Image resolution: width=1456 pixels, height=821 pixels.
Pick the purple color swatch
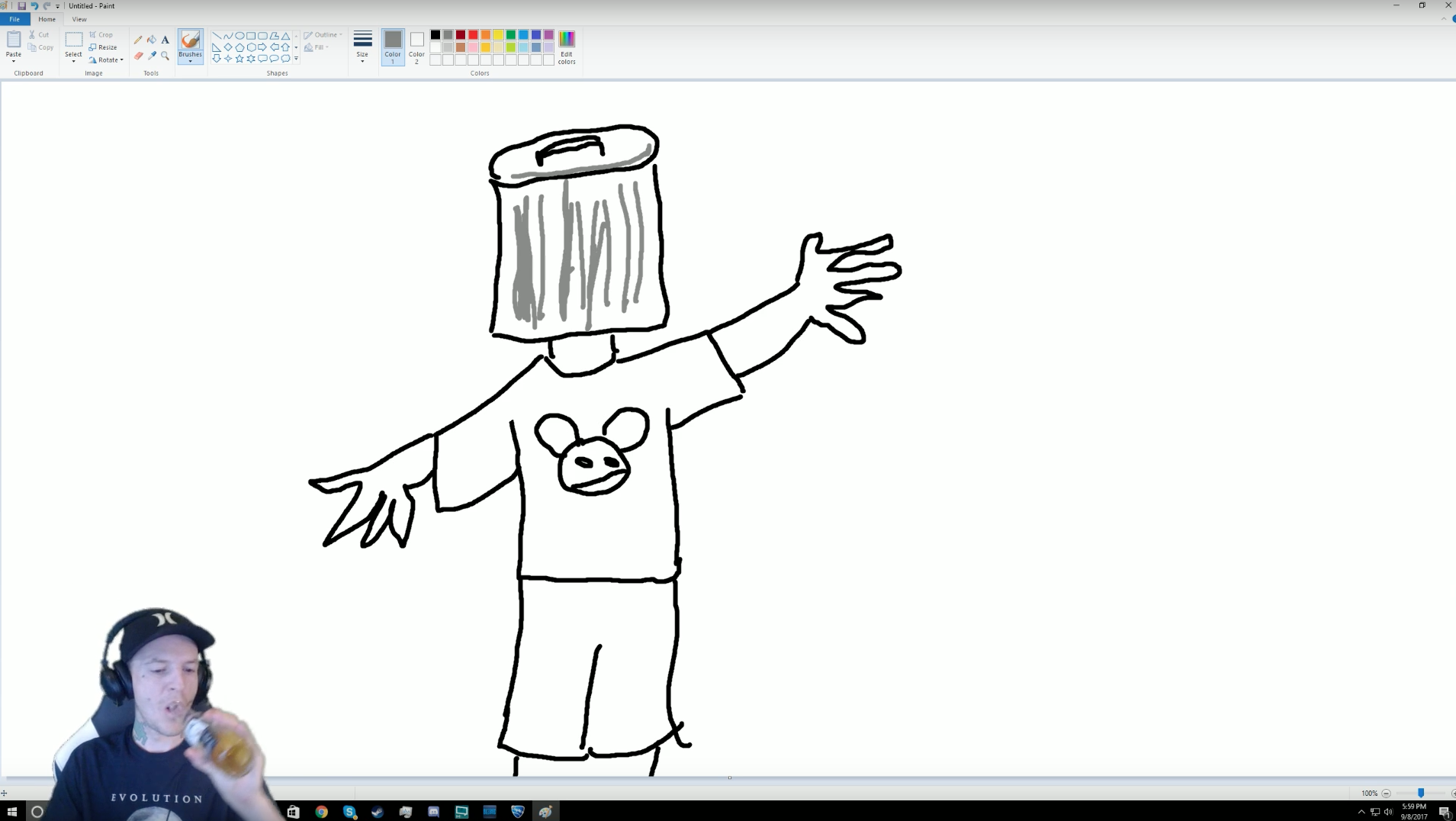[548, 34]
